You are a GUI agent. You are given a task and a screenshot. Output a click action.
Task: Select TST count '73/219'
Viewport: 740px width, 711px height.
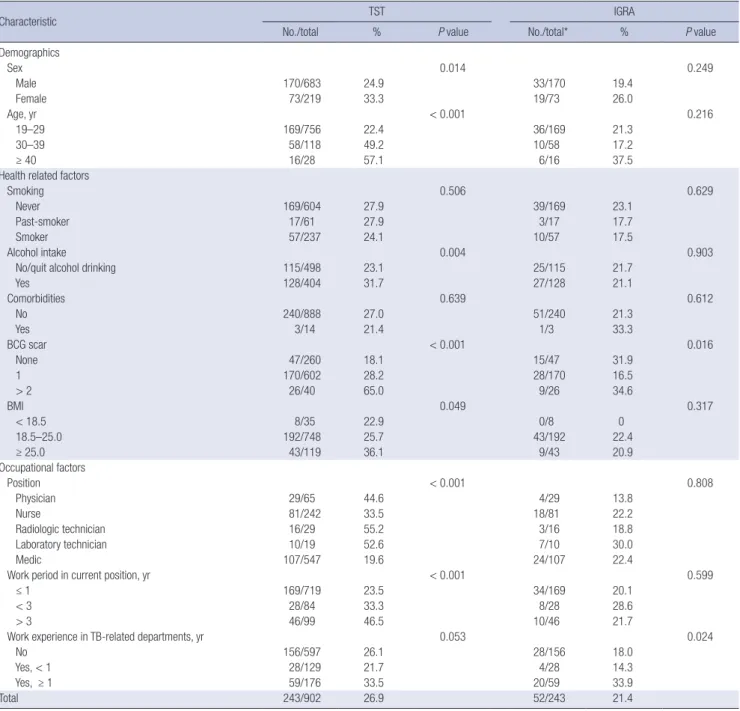305,99
